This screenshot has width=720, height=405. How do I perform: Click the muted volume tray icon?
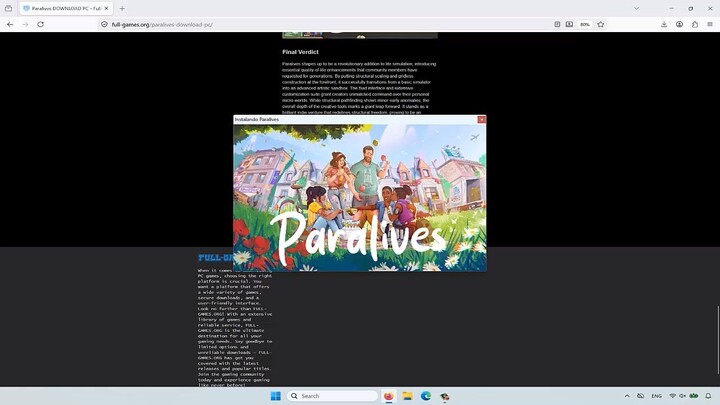click(x=682, y=396)
